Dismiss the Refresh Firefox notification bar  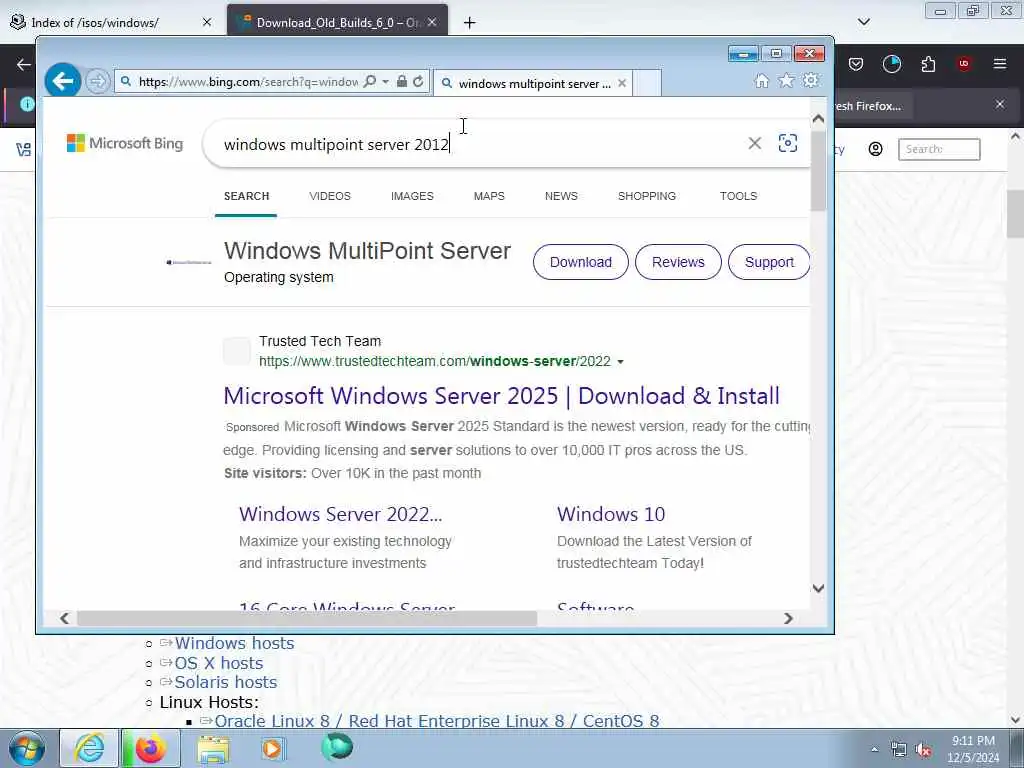tap(999, 104)
